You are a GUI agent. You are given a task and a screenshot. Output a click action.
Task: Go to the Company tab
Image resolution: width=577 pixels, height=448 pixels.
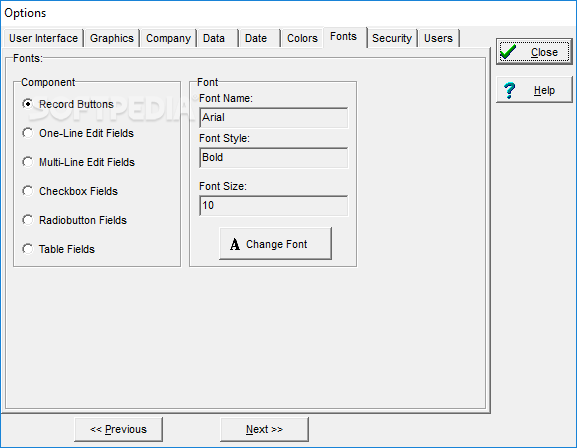pos(169,38)
